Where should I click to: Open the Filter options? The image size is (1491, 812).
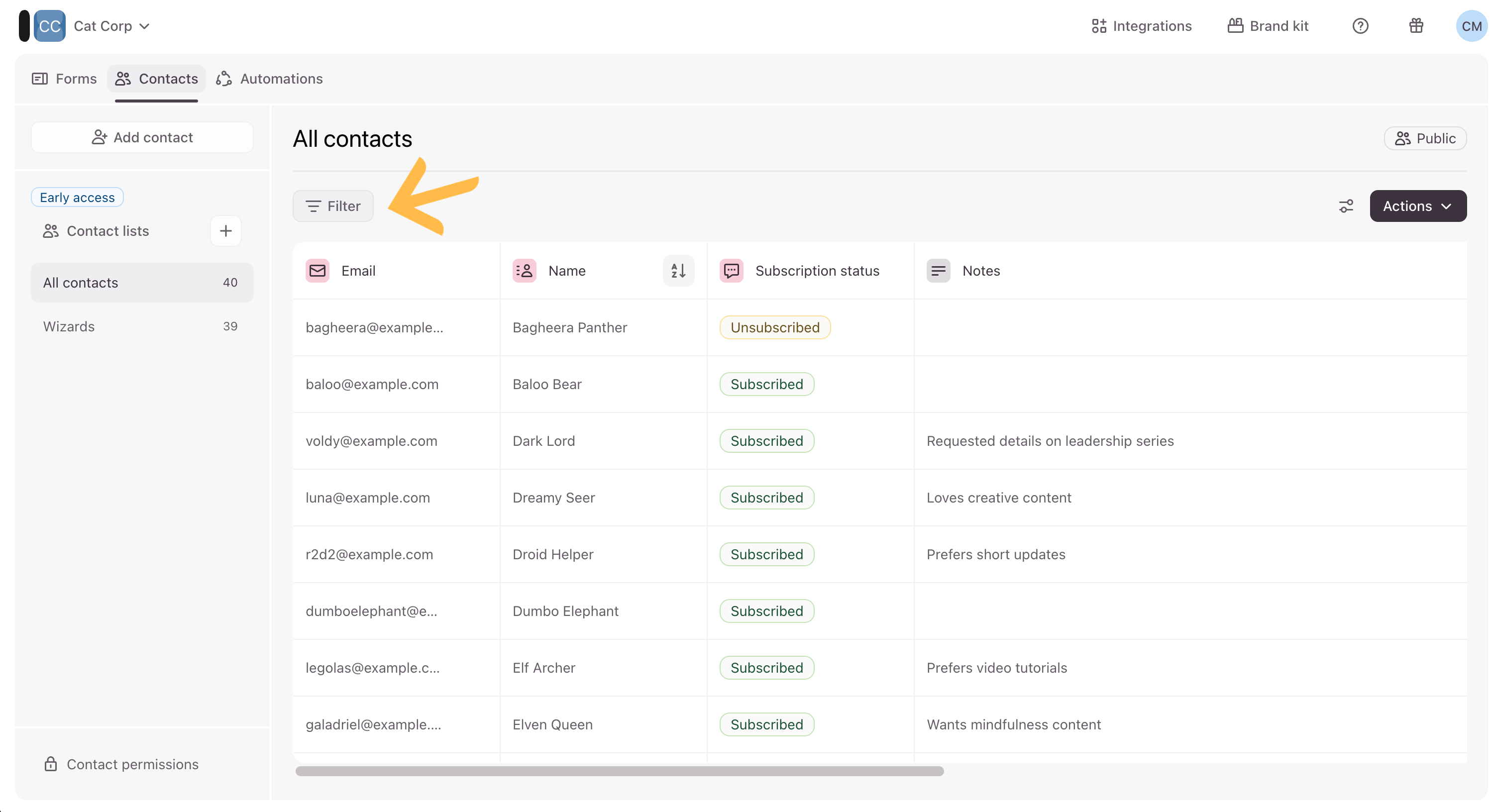coord(333,206)
